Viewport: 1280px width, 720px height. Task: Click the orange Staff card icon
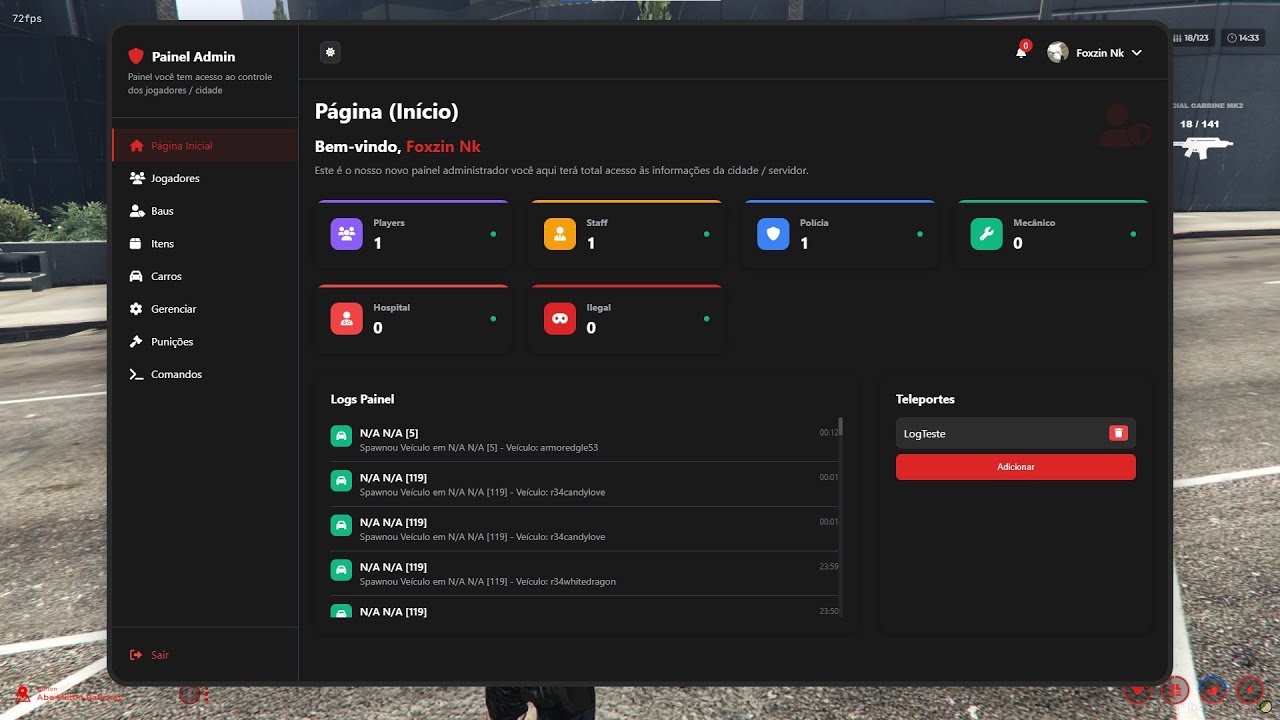pos(560,234)
